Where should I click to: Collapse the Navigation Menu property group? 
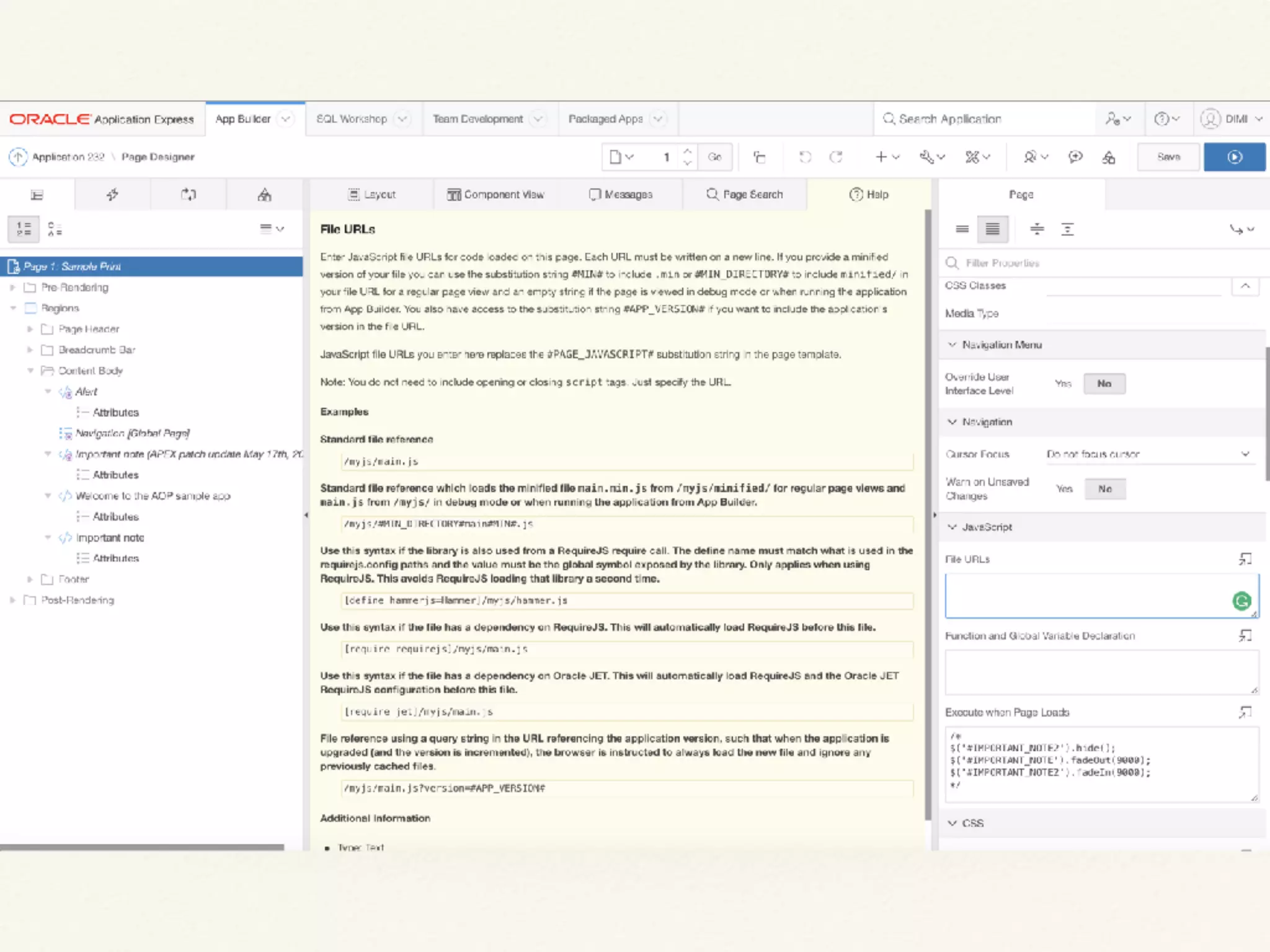pos(952,345)
